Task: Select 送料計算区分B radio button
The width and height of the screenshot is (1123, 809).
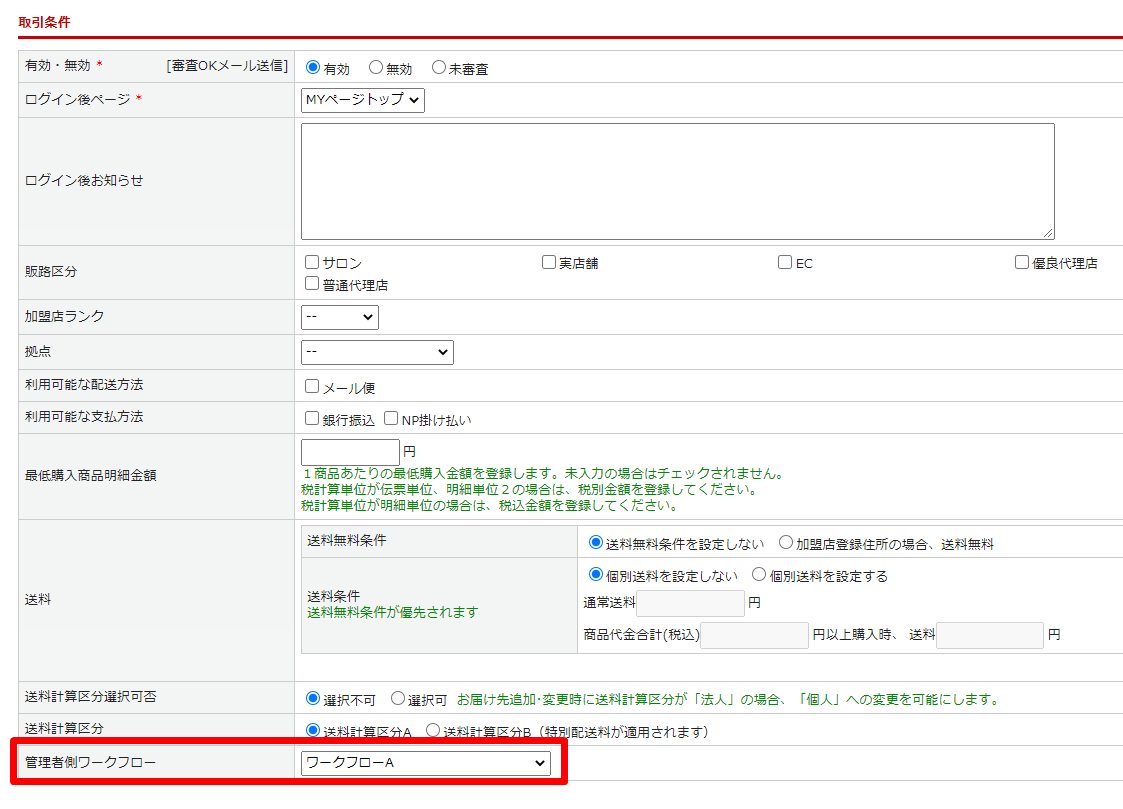Action: (x=433, y=731)
